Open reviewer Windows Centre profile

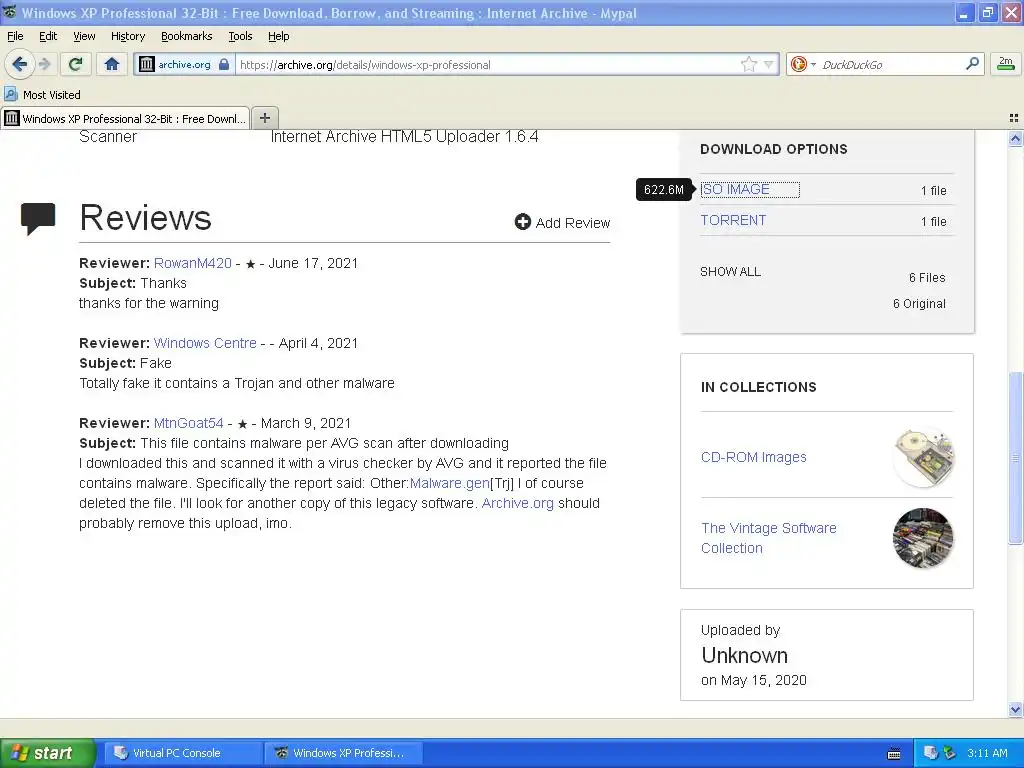coord(205,343)
